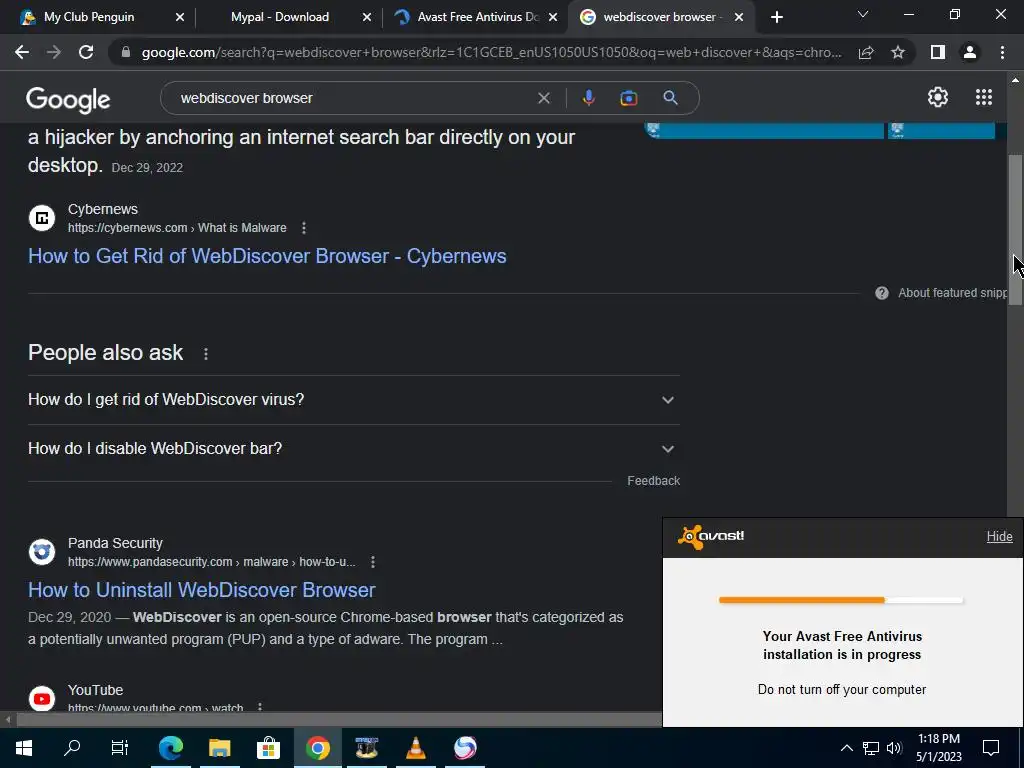Open Task View in the taskbar
Viewport: 1024px width, 768px height.
click(120, 748)
